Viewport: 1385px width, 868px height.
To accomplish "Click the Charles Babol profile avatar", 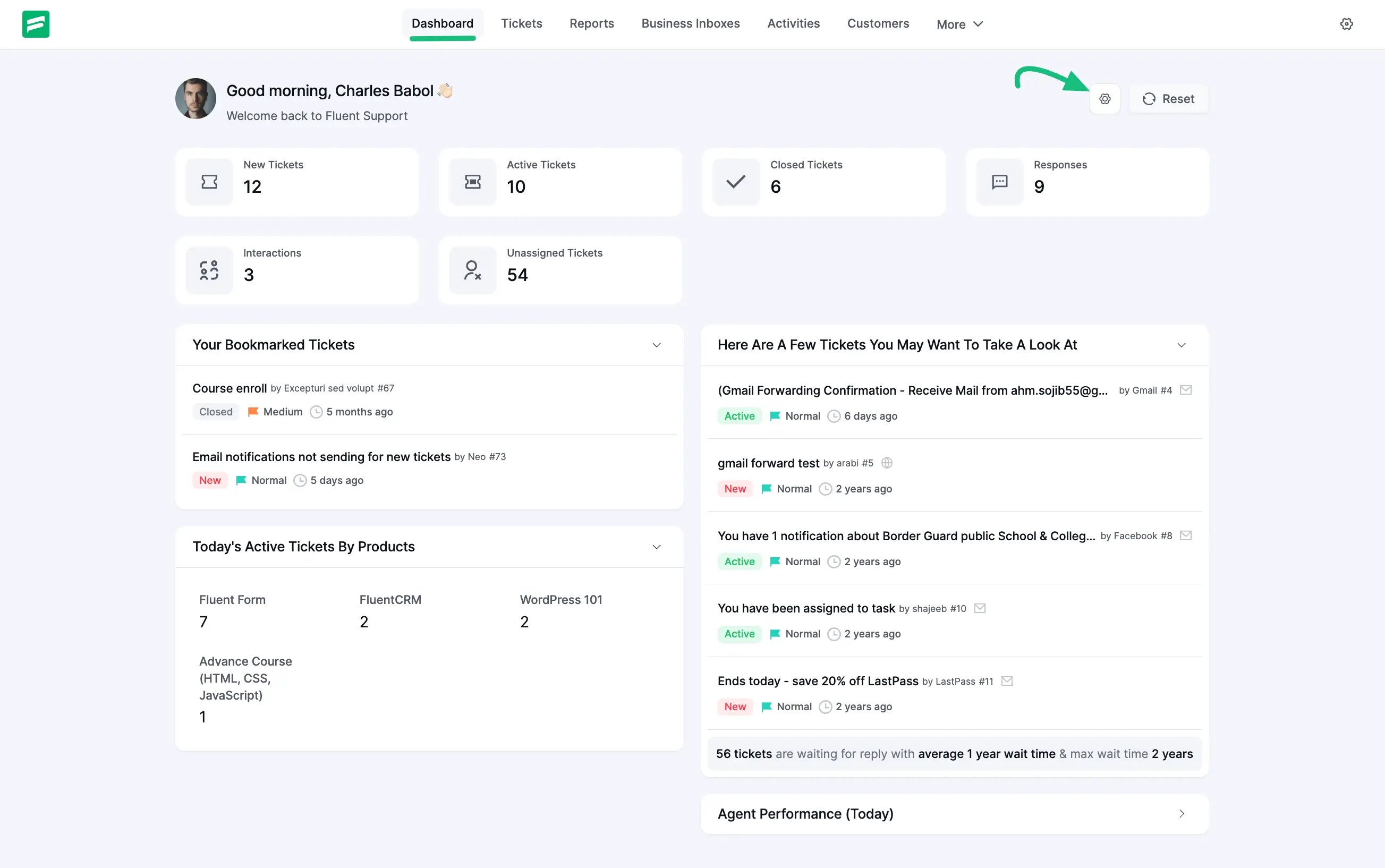I will point(194,99).
